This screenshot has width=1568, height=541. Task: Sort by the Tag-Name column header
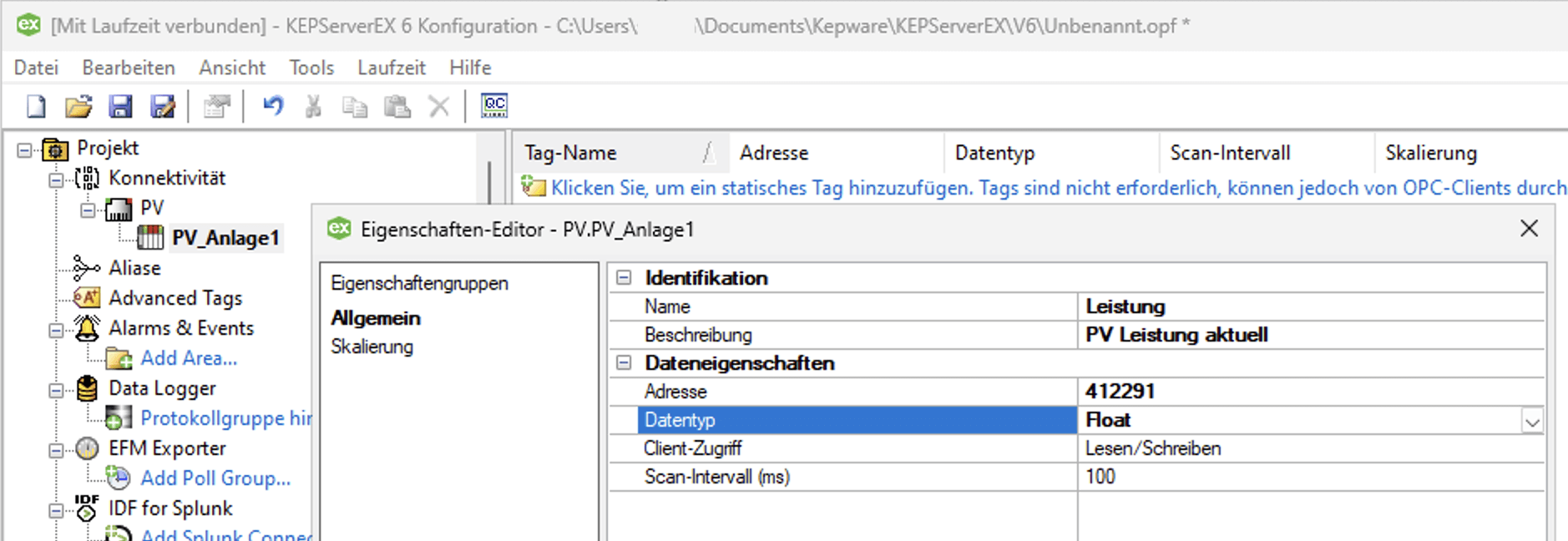coord(620,153)
